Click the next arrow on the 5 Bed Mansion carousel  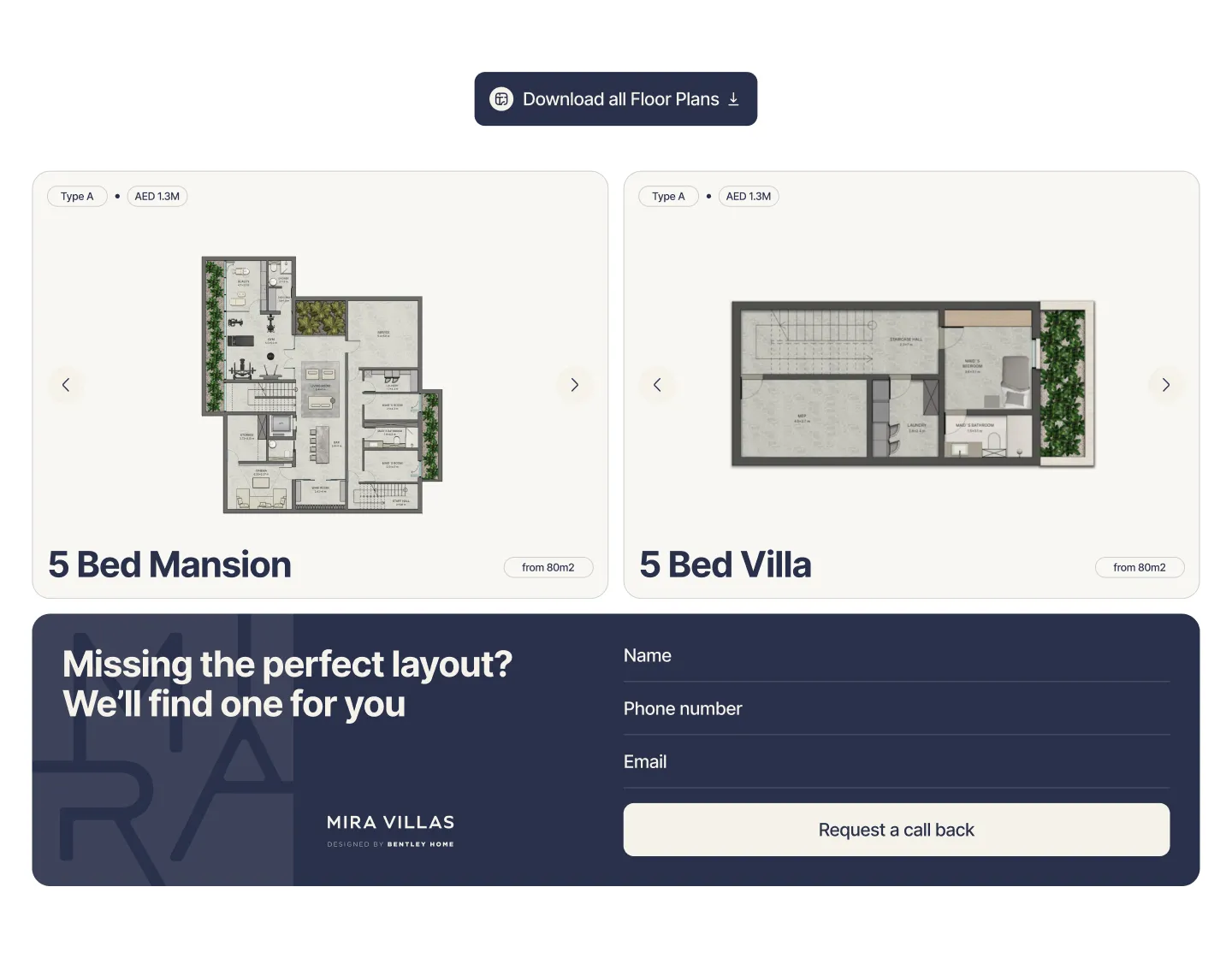[575, 385]
